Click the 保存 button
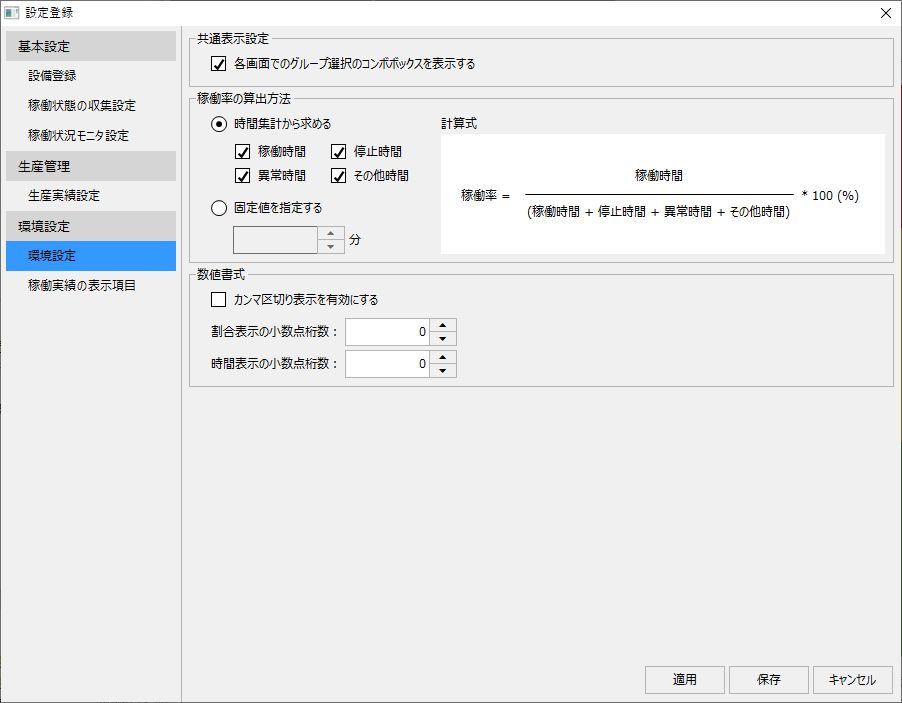 point(768,680)
